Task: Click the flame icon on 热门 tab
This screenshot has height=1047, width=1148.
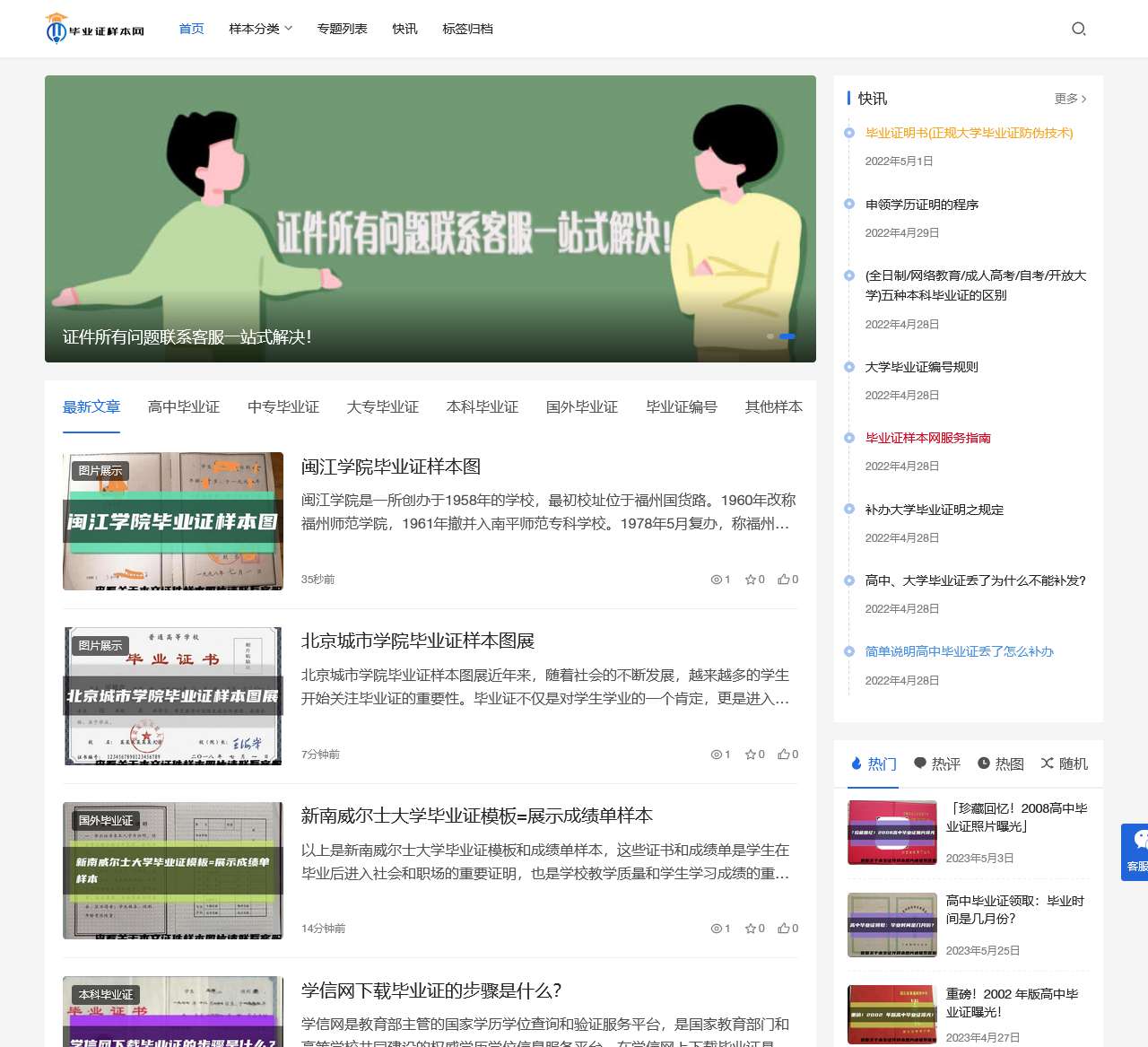Action: click(857, 763)
